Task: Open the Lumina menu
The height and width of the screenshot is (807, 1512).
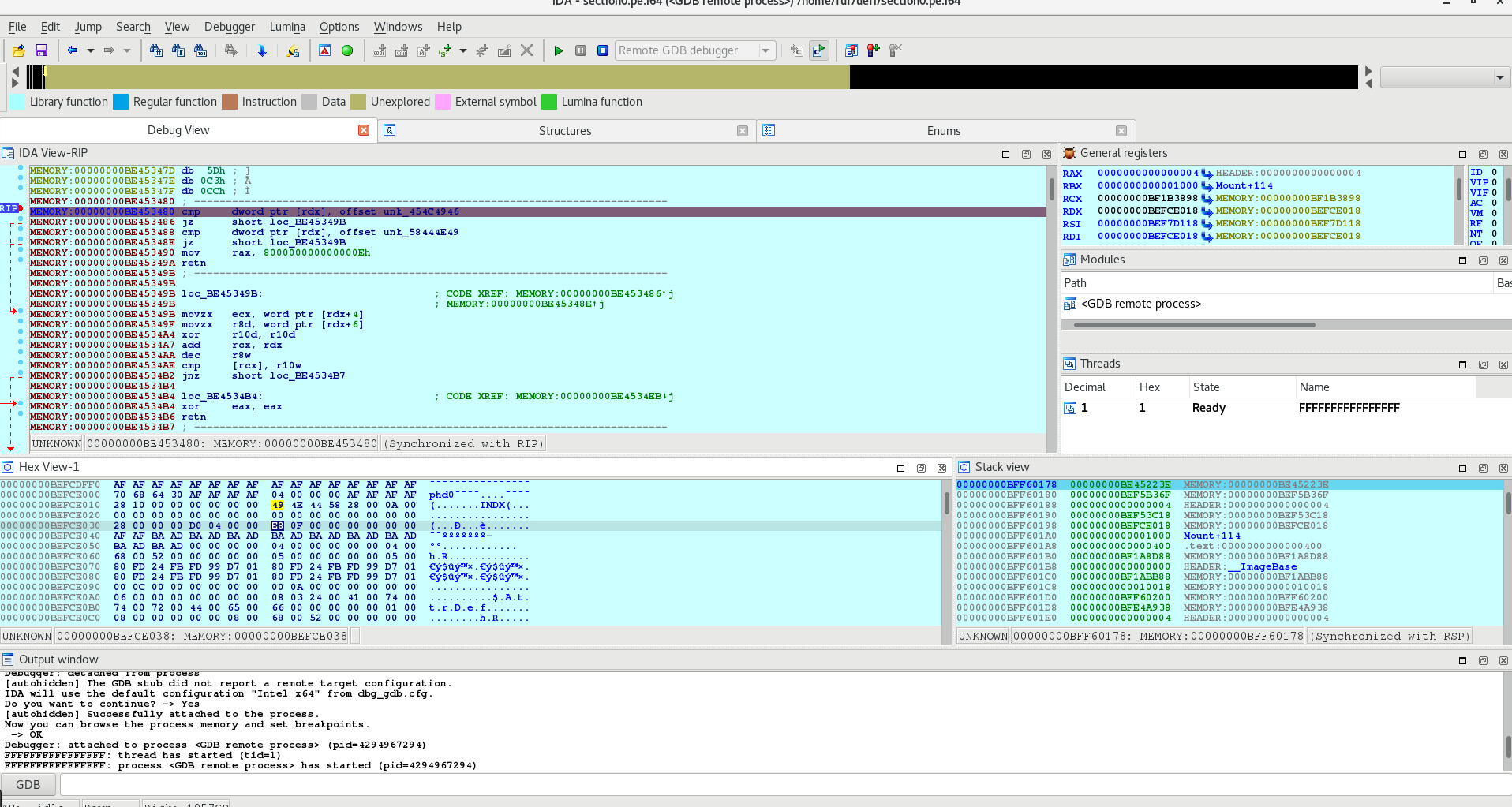Action: tap(287, 27)
